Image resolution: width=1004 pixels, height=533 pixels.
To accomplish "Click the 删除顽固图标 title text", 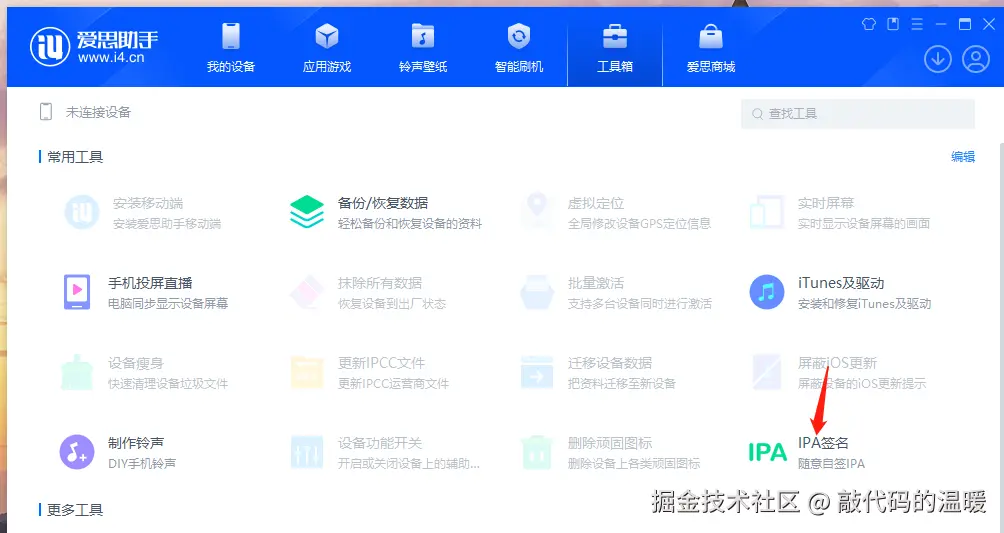I will 610,443.
